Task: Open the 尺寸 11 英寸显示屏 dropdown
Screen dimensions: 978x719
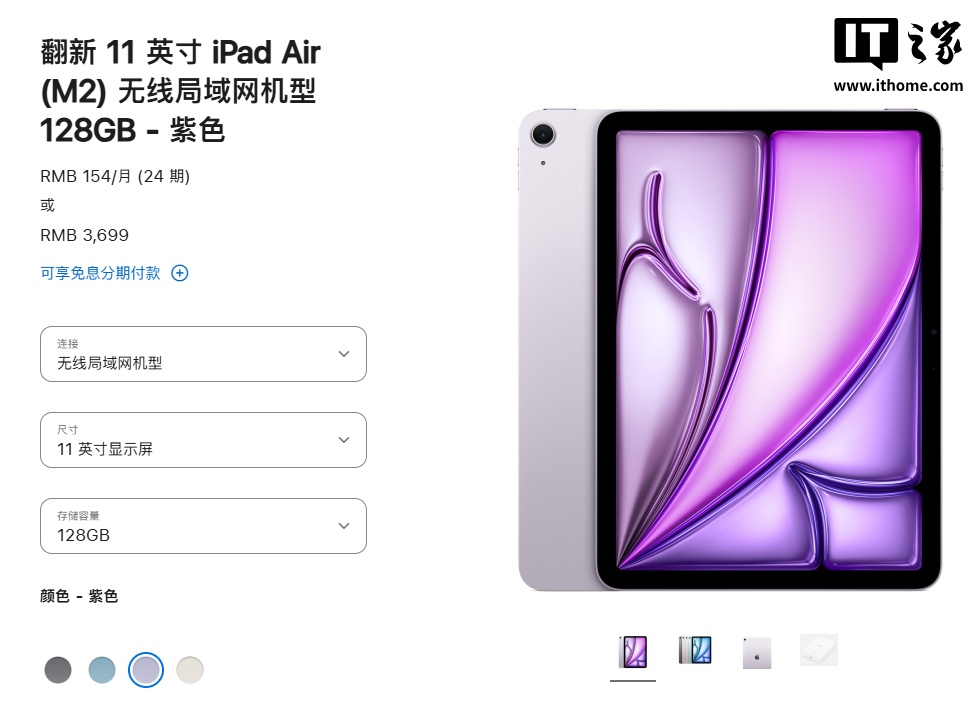Action: (203, 440)
